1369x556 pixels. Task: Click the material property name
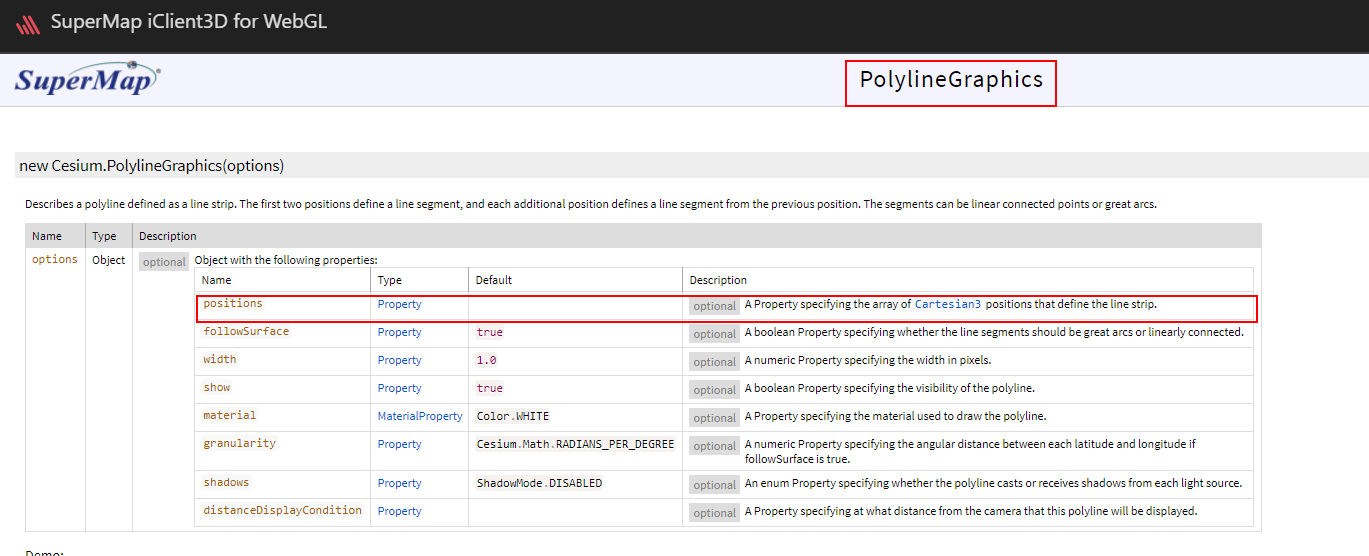click(229, 415)
